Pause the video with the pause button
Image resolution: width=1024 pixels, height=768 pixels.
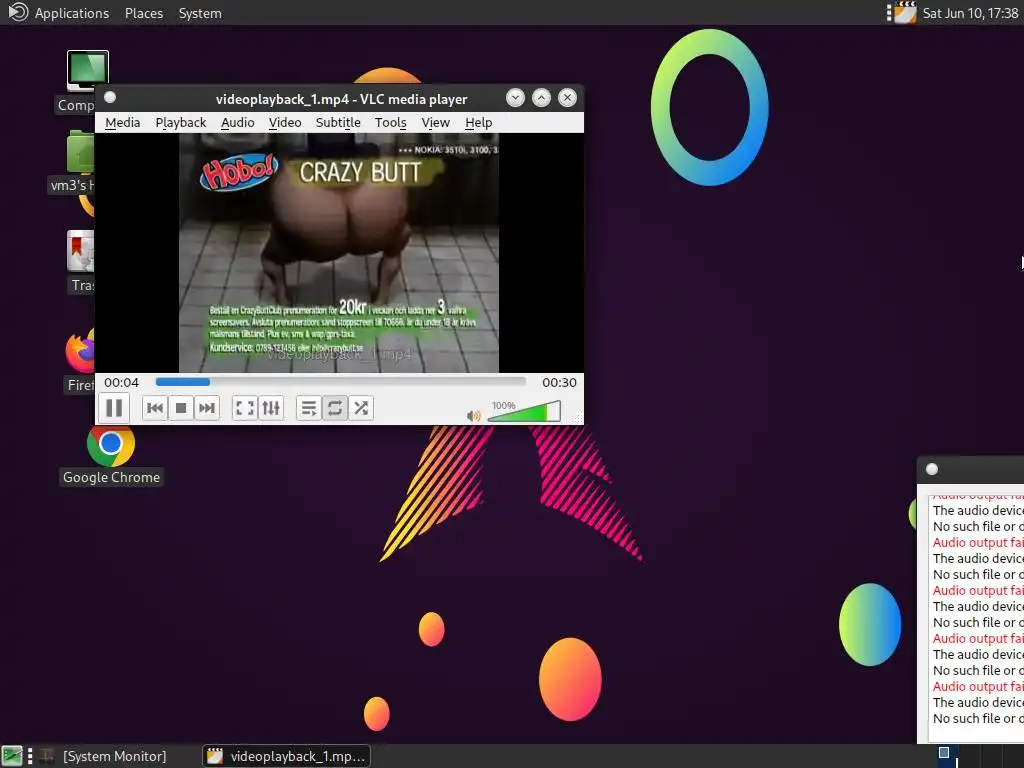point(114,408)
